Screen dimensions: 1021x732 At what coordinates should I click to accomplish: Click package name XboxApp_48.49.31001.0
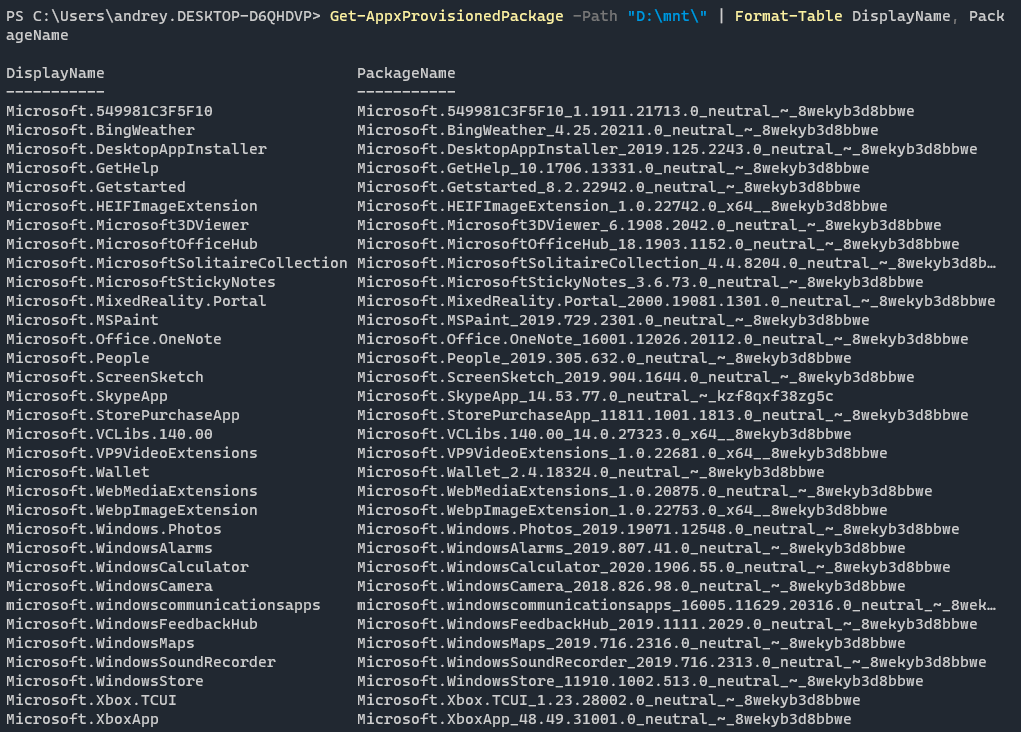click(604, 719)
